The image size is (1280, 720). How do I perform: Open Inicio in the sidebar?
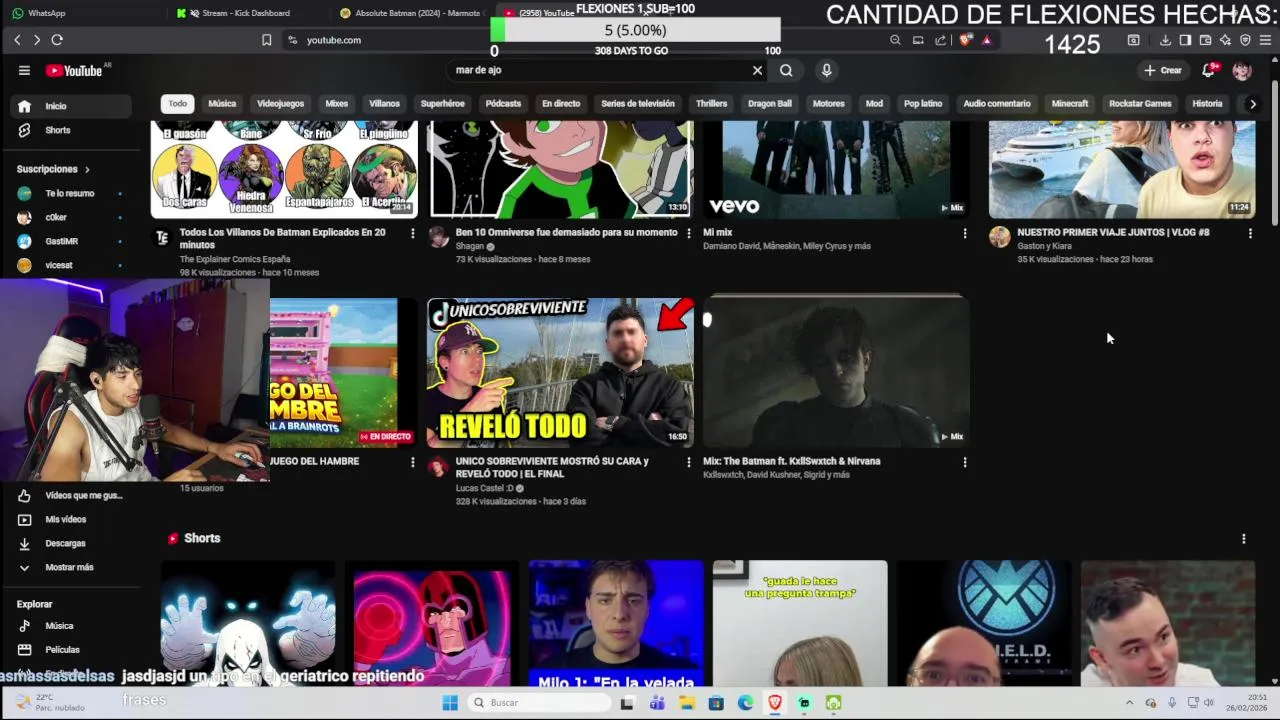[71, 106]
